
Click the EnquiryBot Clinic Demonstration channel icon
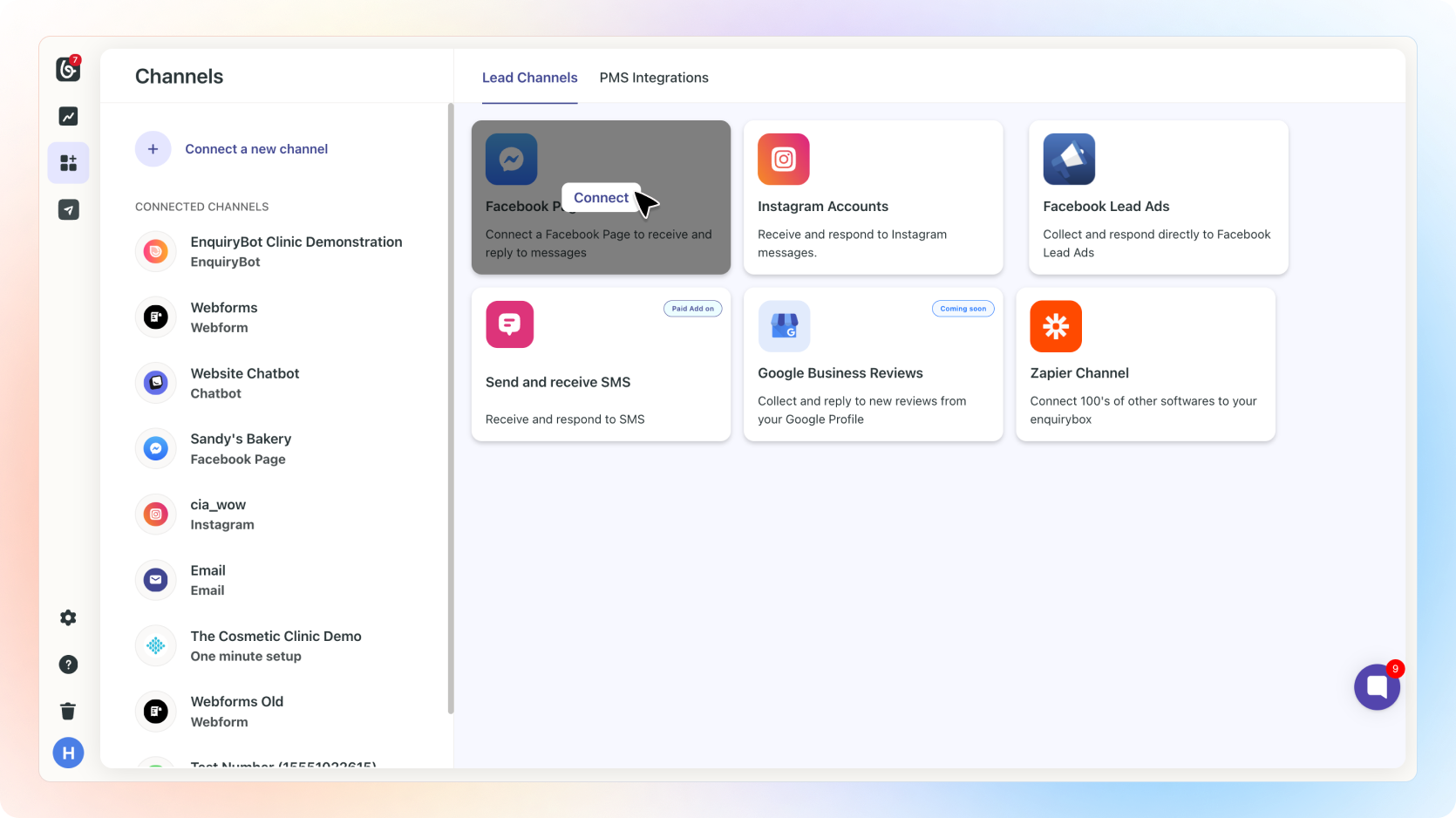(156, 251)
